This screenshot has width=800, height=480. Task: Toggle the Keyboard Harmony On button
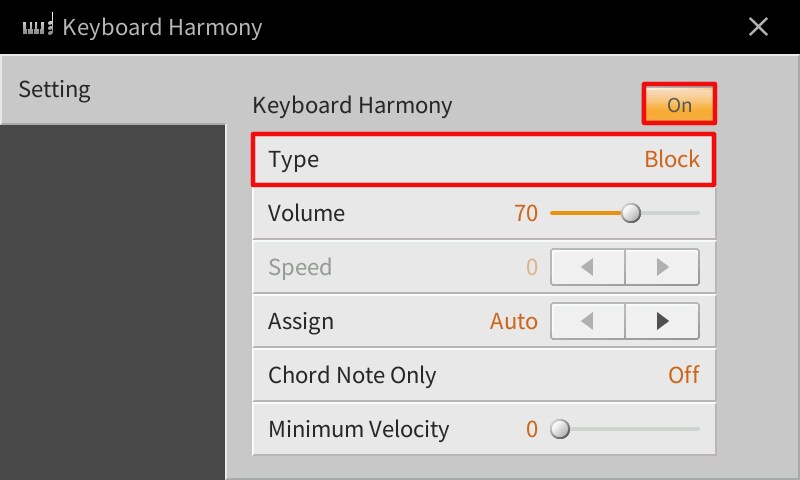pyautogui.click(x=679, y=105)
